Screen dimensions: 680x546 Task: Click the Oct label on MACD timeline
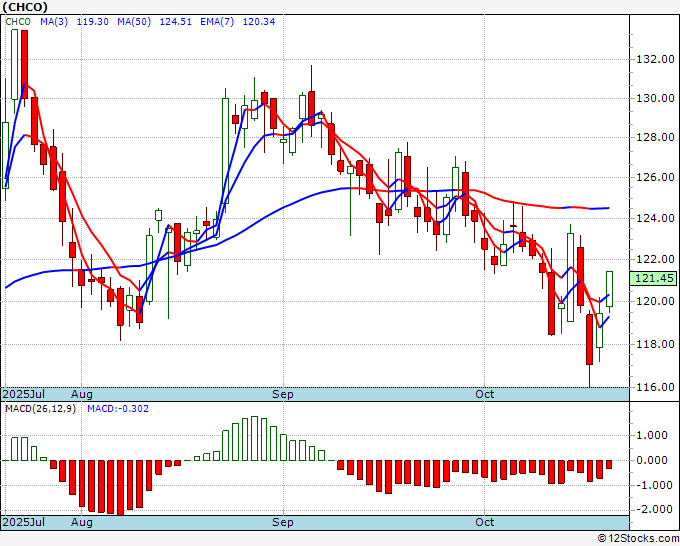tap(484, 522)
